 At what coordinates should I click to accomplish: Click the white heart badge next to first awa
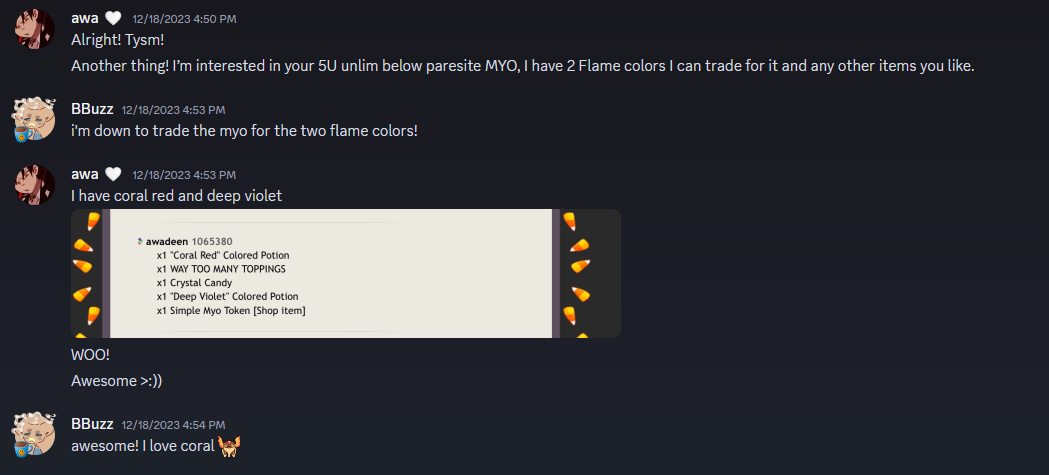pos(113,19)
